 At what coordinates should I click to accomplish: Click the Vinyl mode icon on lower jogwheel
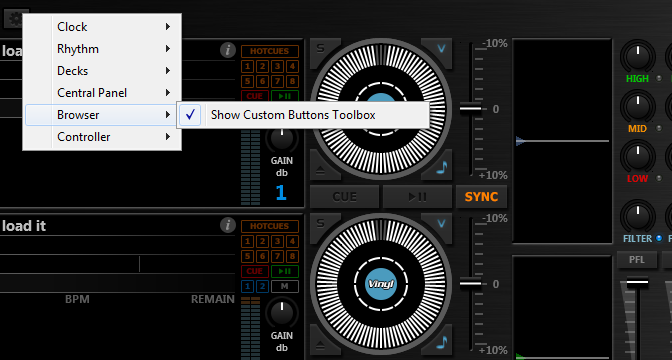point(381,283)
